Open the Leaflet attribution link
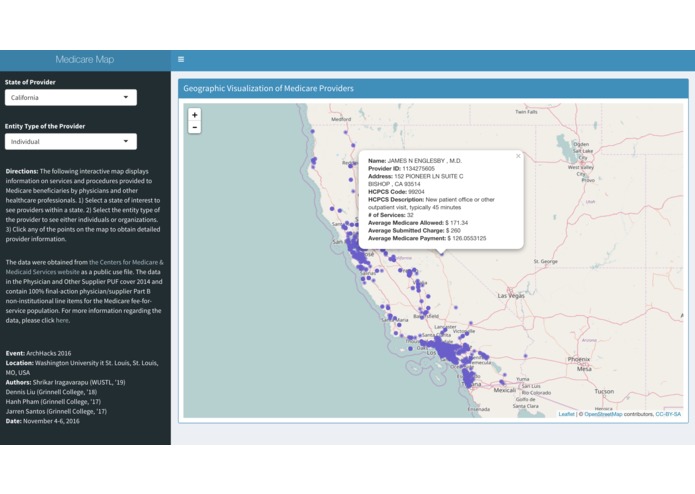The height and width of the screenshot is (494, 695). tap(566, 414)
